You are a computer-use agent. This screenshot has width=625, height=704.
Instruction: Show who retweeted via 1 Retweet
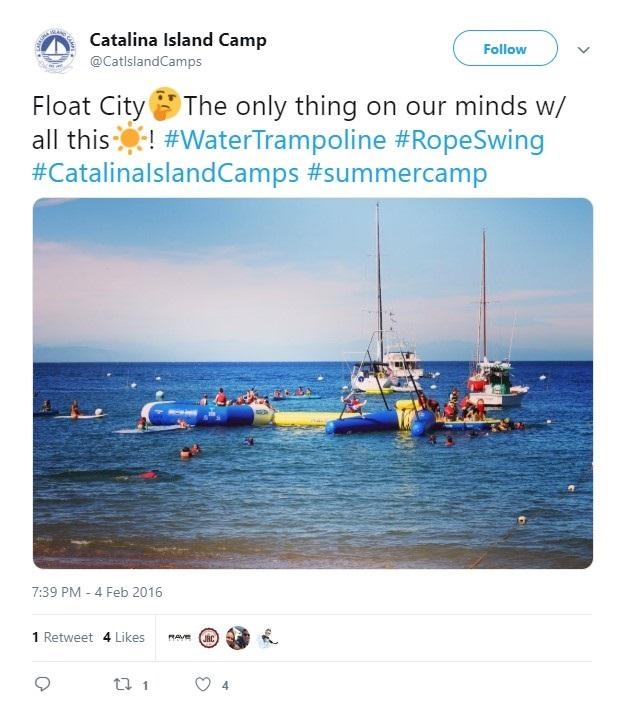pos(62,637)
